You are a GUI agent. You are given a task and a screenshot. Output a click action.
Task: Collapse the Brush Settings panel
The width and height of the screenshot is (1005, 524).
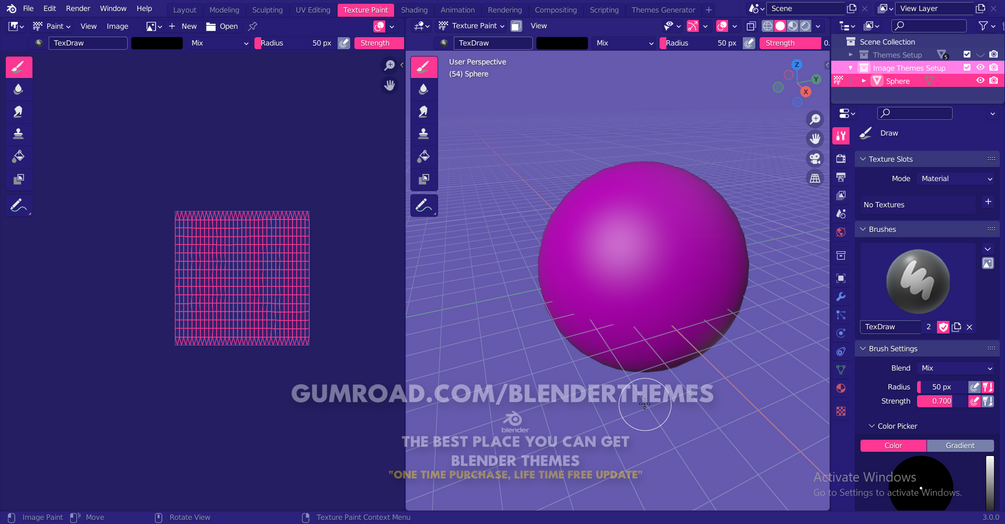[863, 348]
